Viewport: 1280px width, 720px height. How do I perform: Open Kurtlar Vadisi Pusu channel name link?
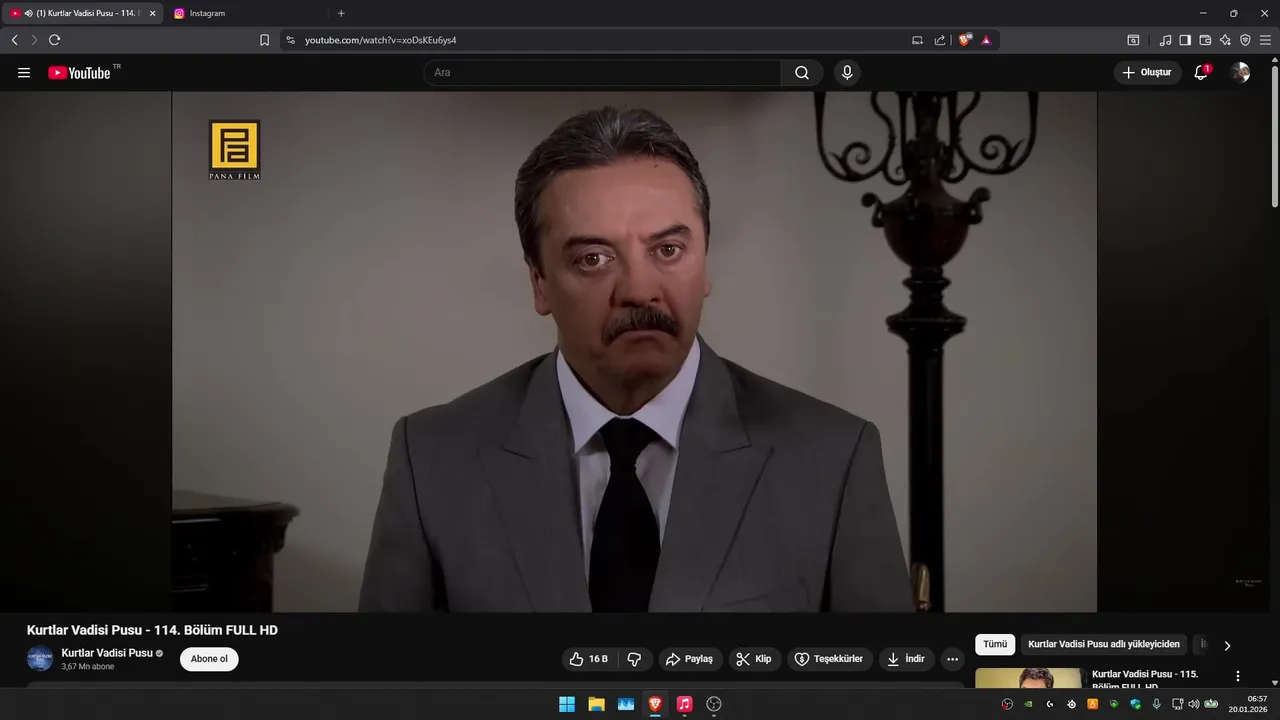coord(107,653)
